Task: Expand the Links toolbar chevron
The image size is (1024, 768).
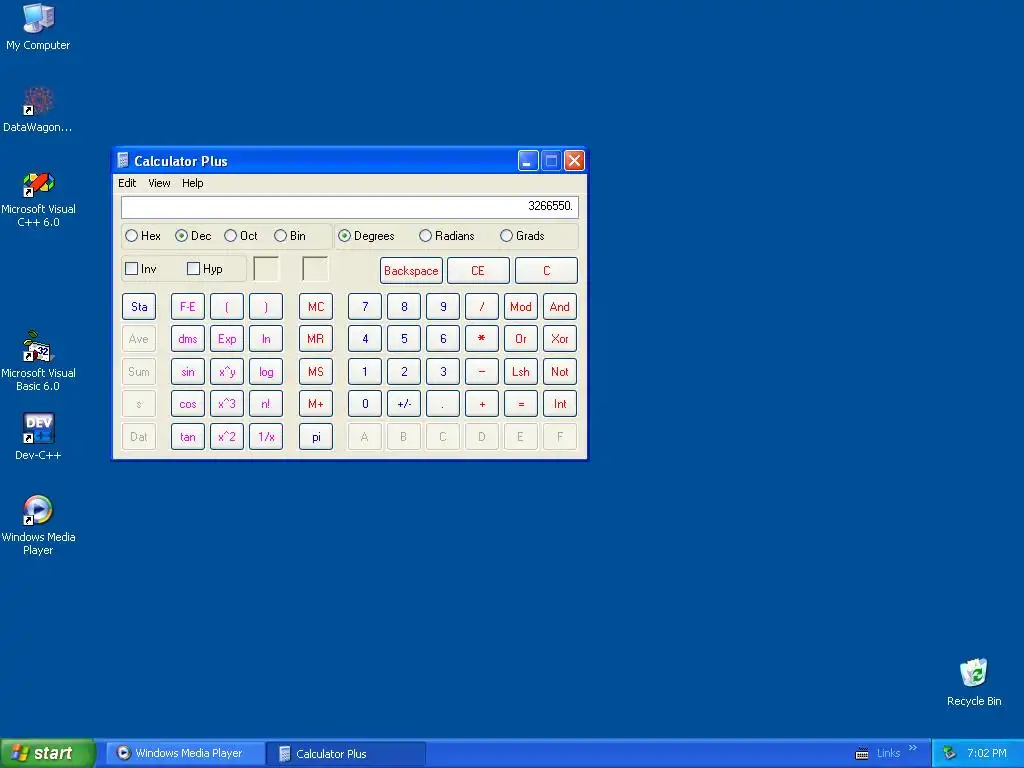Action: click(912, 748)
